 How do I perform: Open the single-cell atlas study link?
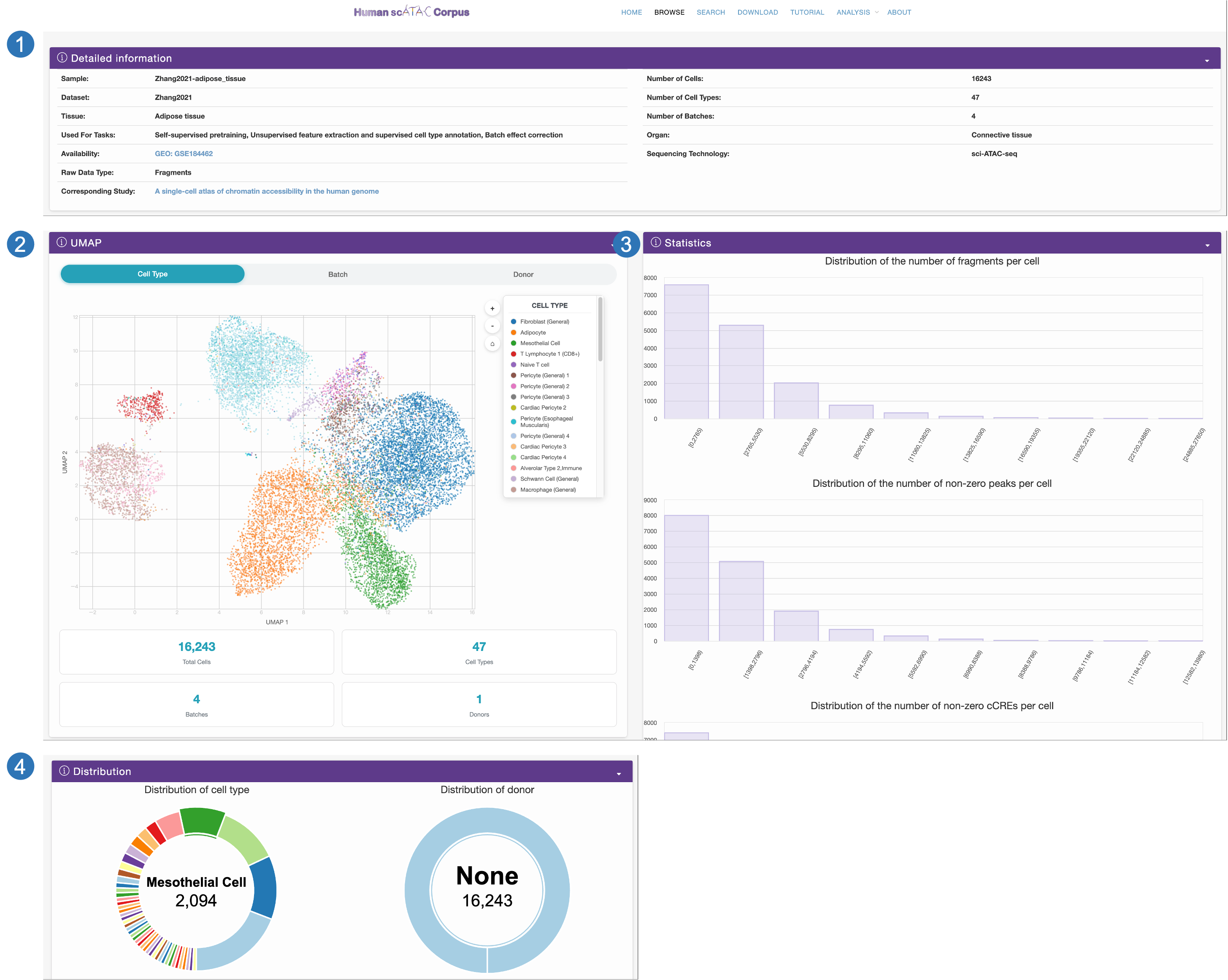point(267,192)
